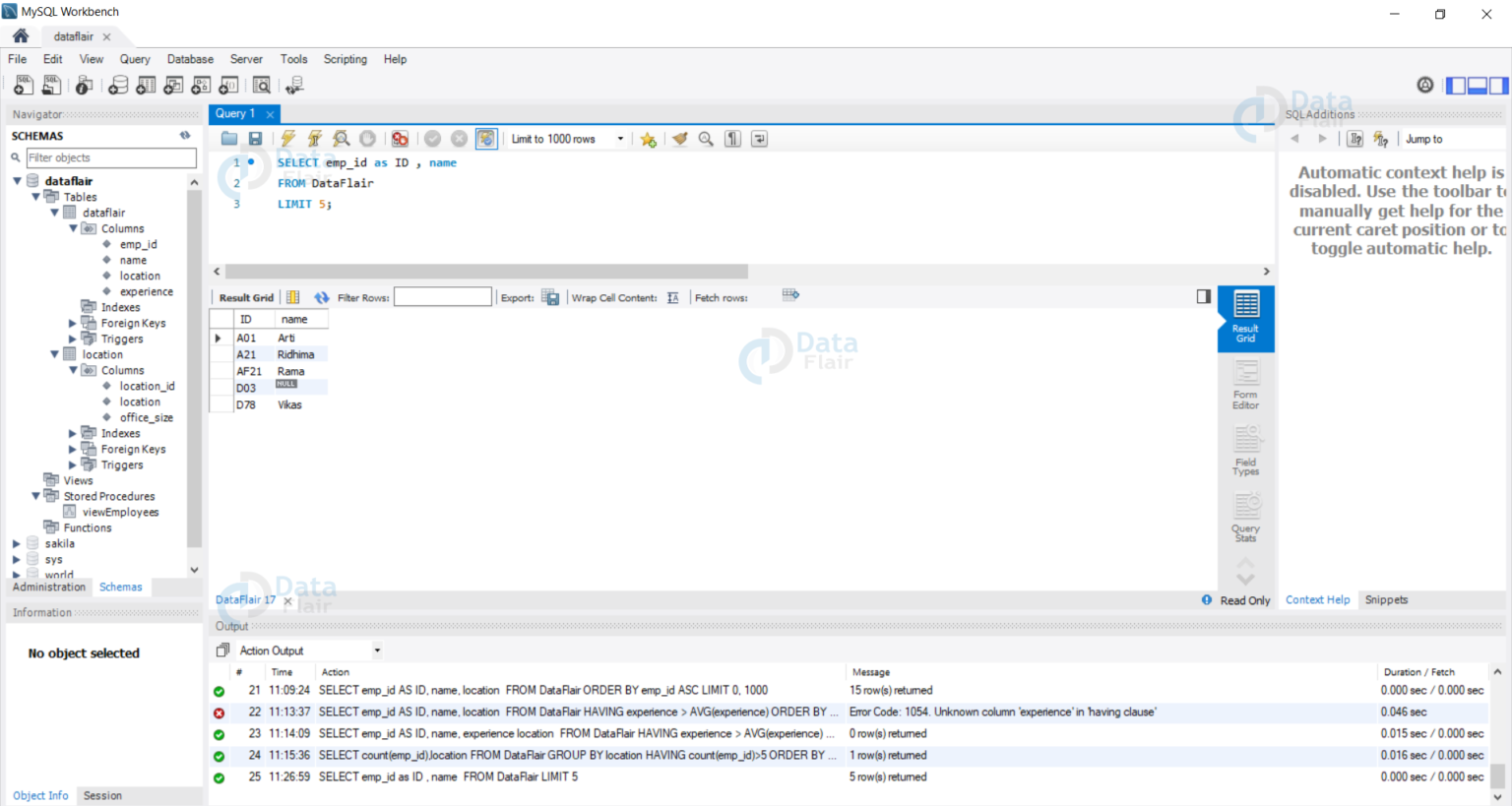Select the Result Grid side button
The image size is (1512, 806).
click(1245, 319)
